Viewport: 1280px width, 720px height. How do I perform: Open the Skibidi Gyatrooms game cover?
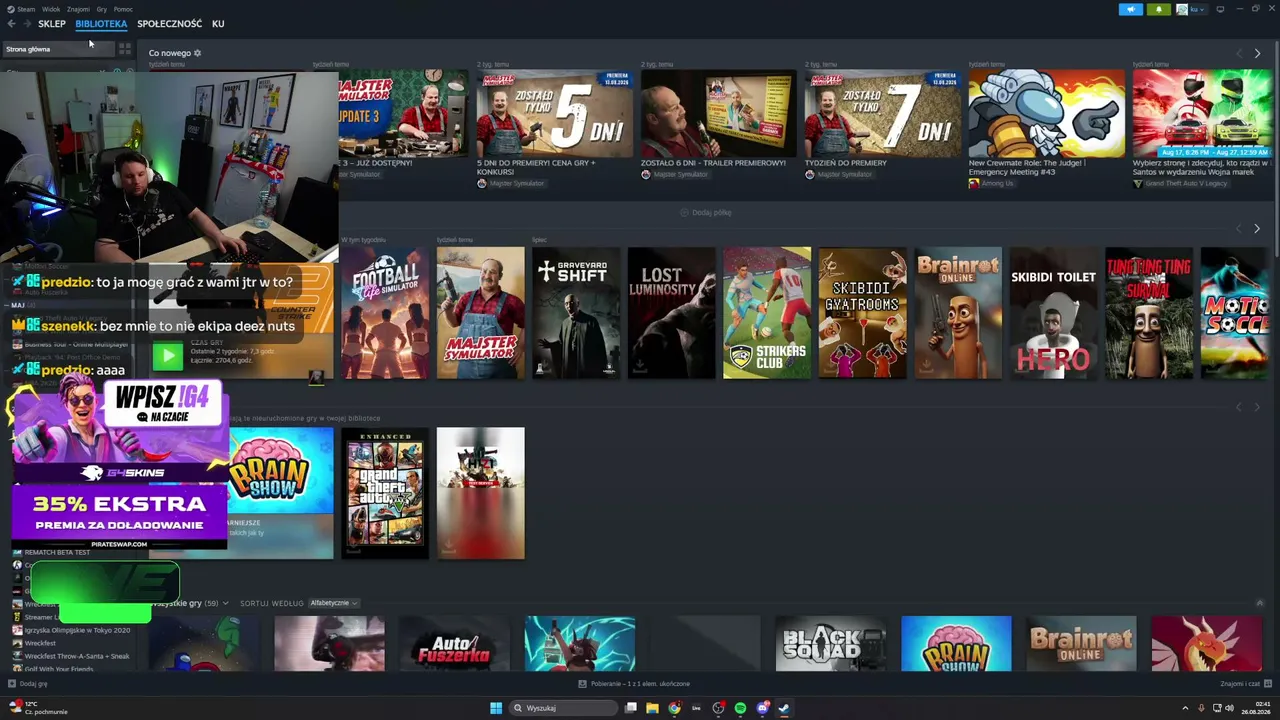pos(863,313)
